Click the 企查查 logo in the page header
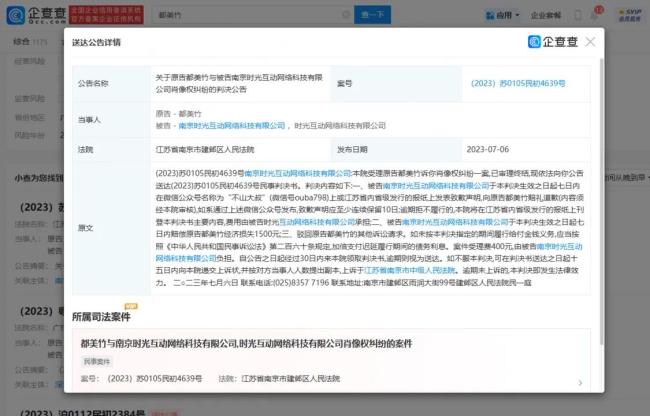This screenshot has height=416, width=650. [x=36, y=15]
